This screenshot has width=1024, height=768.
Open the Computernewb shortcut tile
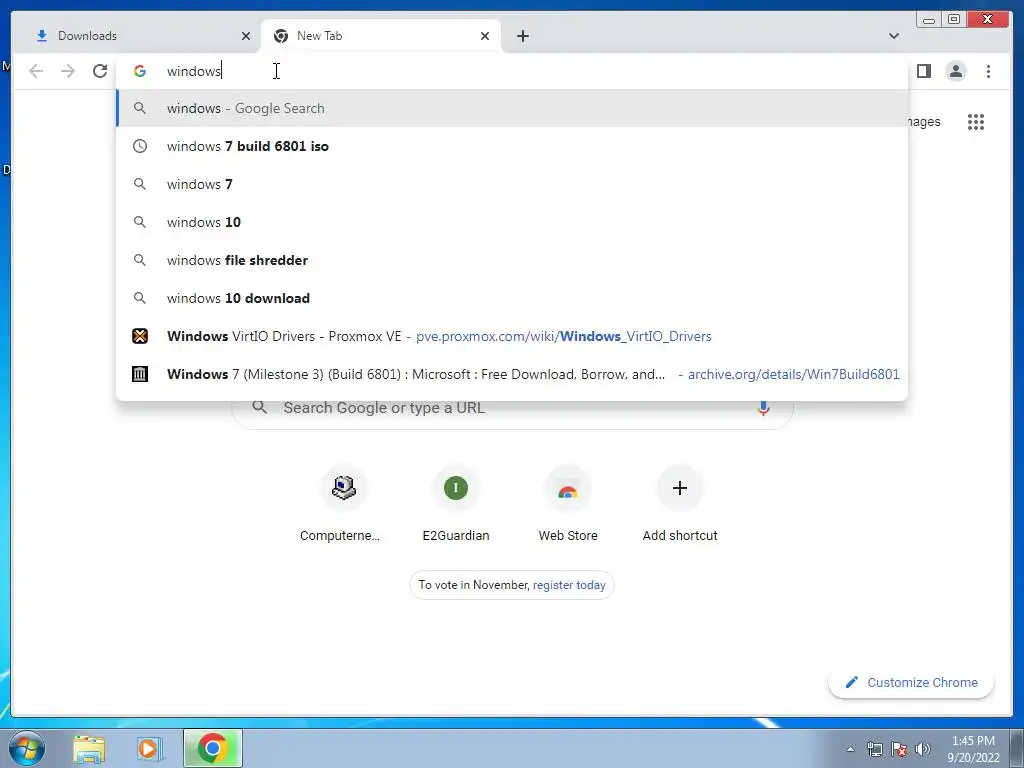pos(344,503)
